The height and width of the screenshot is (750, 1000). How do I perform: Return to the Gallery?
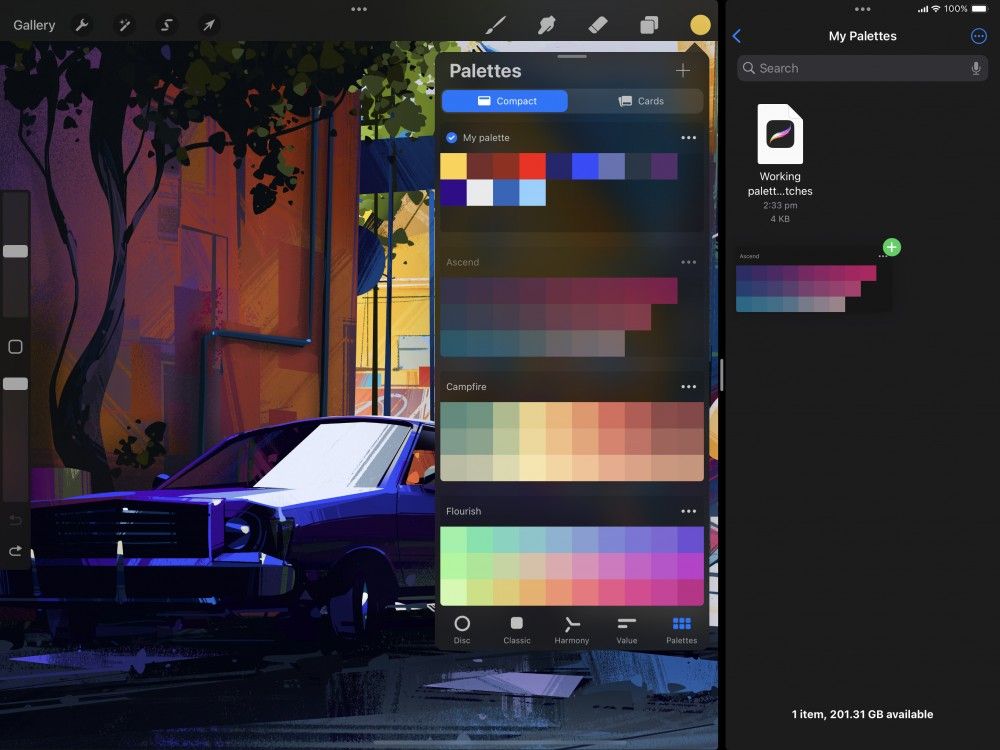point(34,26)
